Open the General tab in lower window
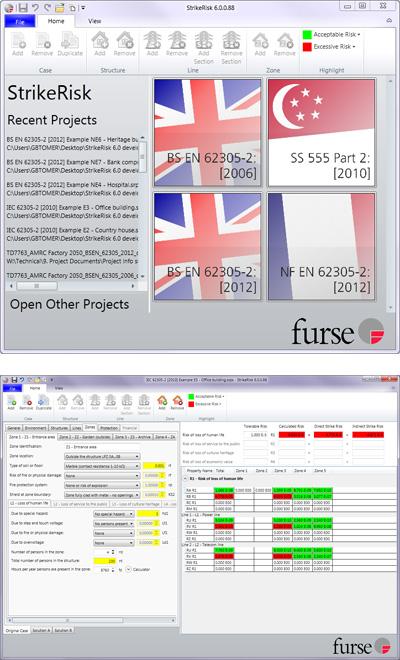The image size is (400, 660). coord(14,428)
